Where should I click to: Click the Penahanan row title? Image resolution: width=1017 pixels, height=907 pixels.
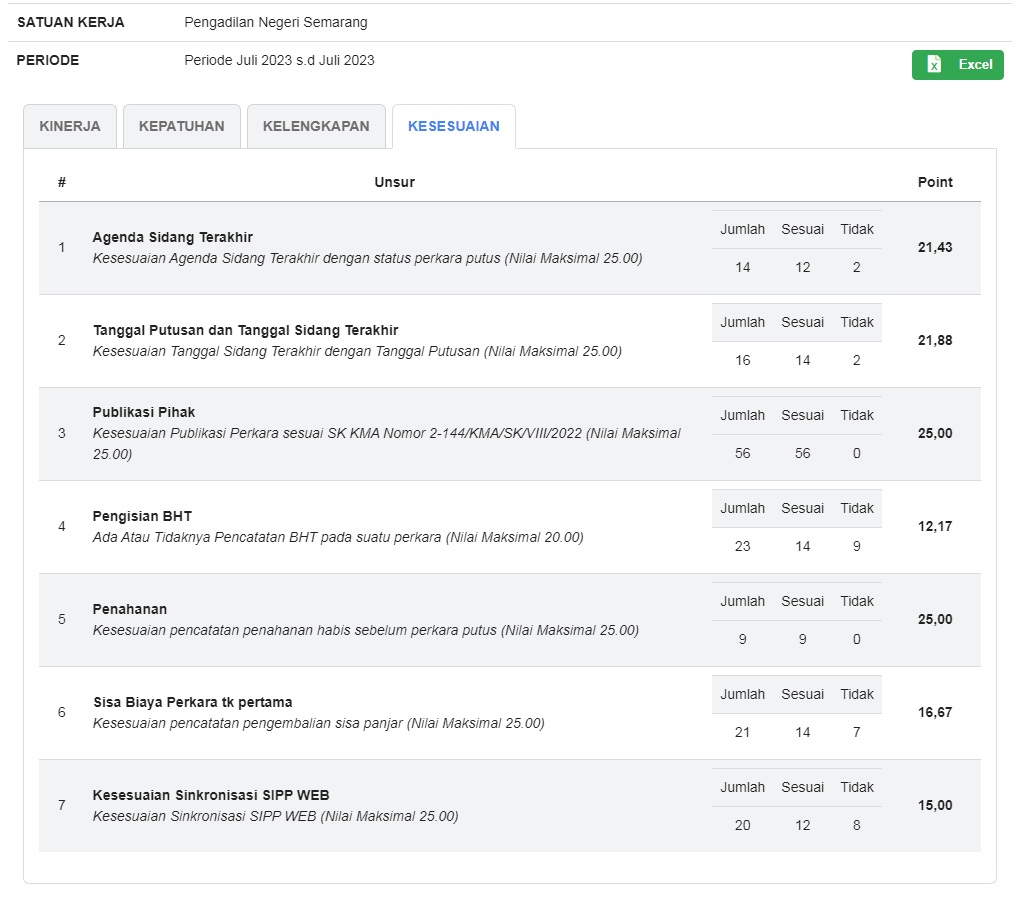coord(130,609)
